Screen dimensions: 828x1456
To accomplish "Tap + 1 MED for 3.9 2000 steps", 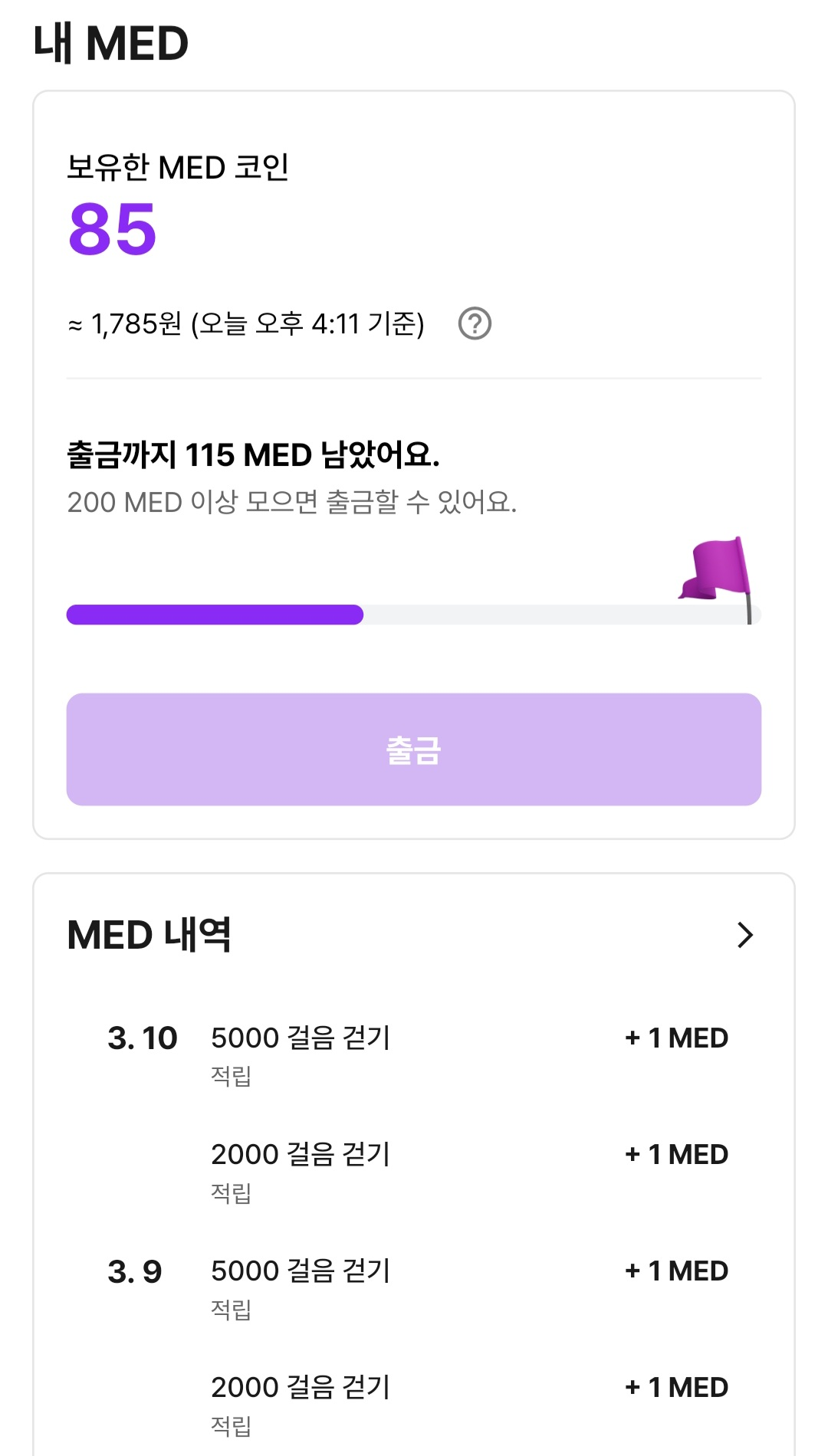I will click(x=676, y=1388).
